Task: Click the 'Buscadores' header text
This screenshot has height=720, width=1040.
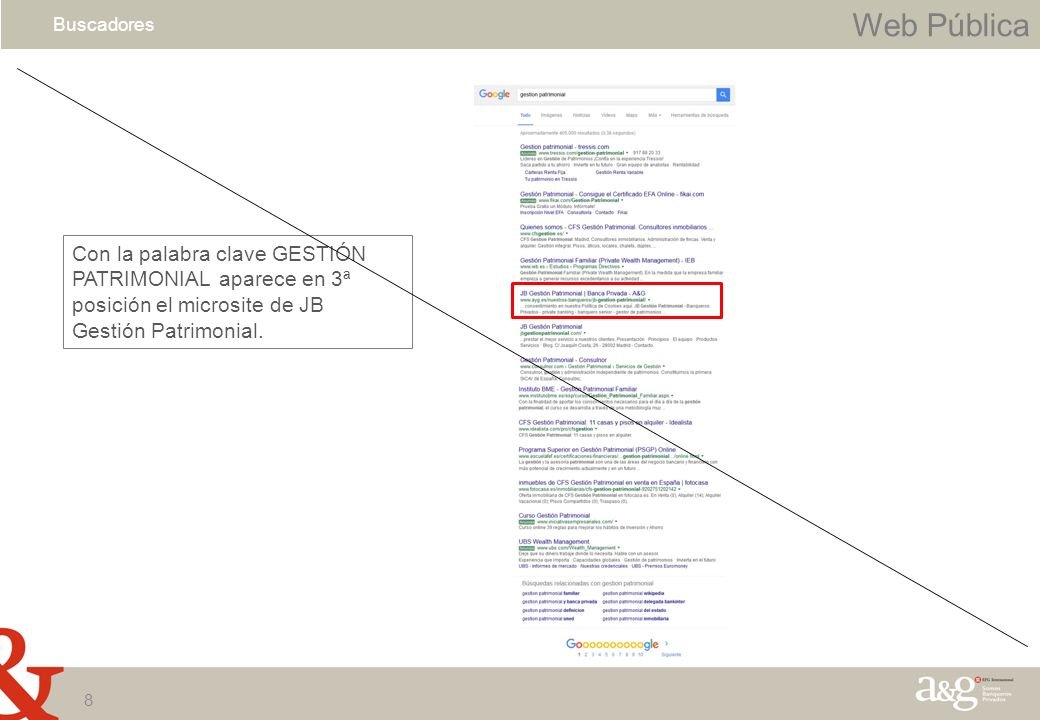Action: point(103,25)
